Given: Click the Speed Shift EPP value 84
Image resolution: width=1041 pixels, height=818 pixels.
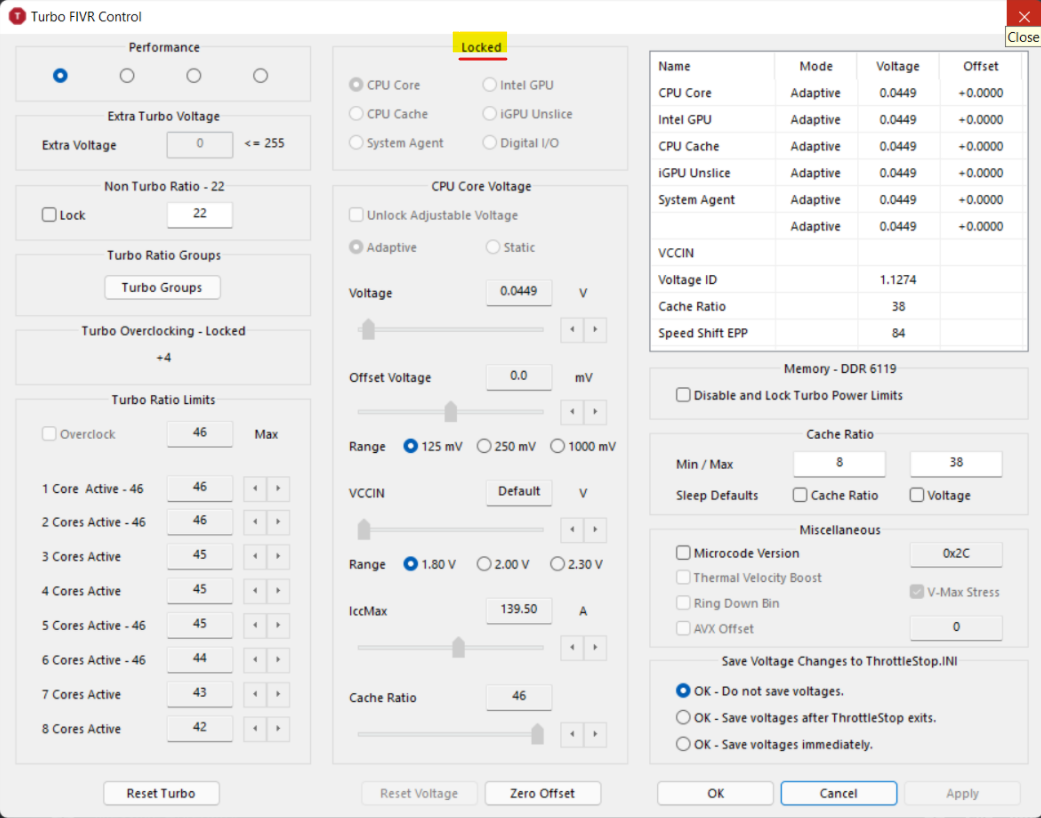Looking at the screenshot, I should coord(898,333).
